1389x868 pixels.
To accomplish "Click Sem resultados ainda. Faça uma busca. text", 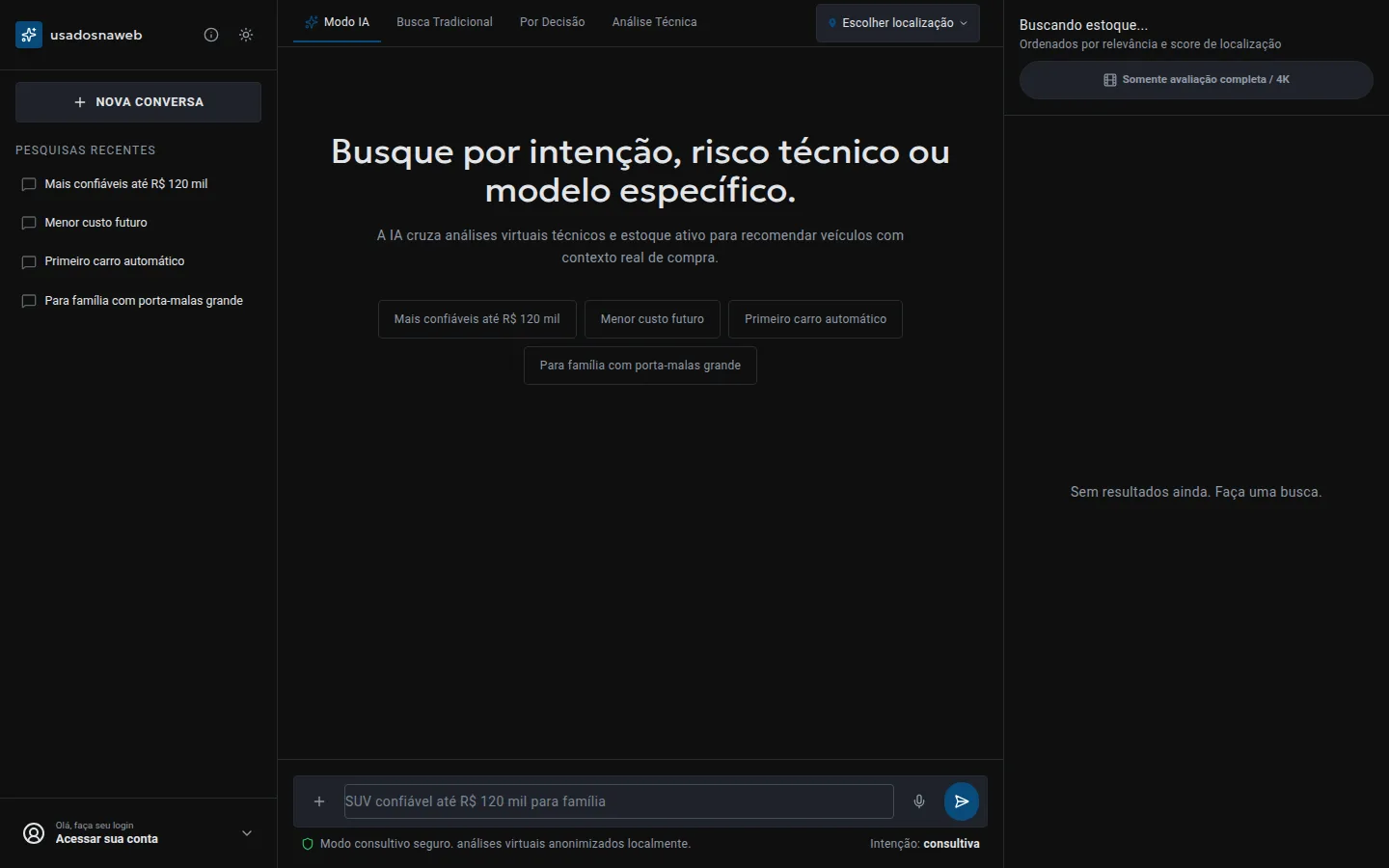I will pos(1196,492).
